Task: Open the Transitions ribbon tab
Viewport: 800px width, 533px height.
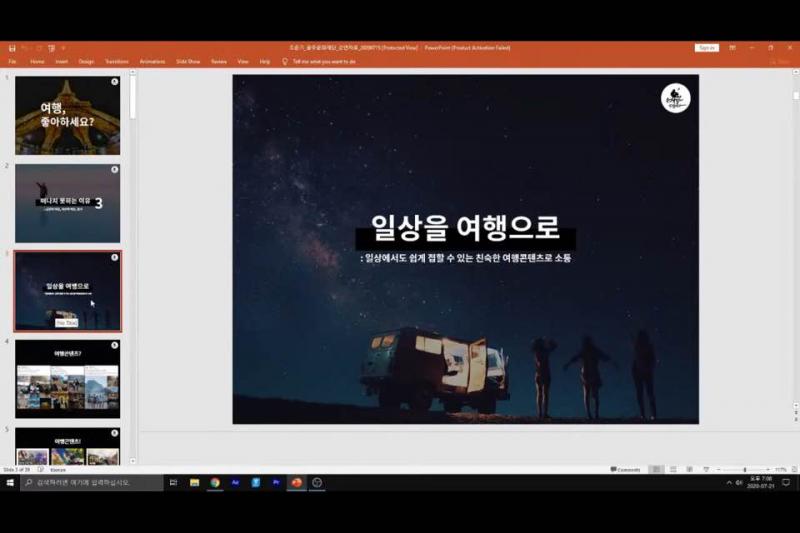Action: [117, 61]
